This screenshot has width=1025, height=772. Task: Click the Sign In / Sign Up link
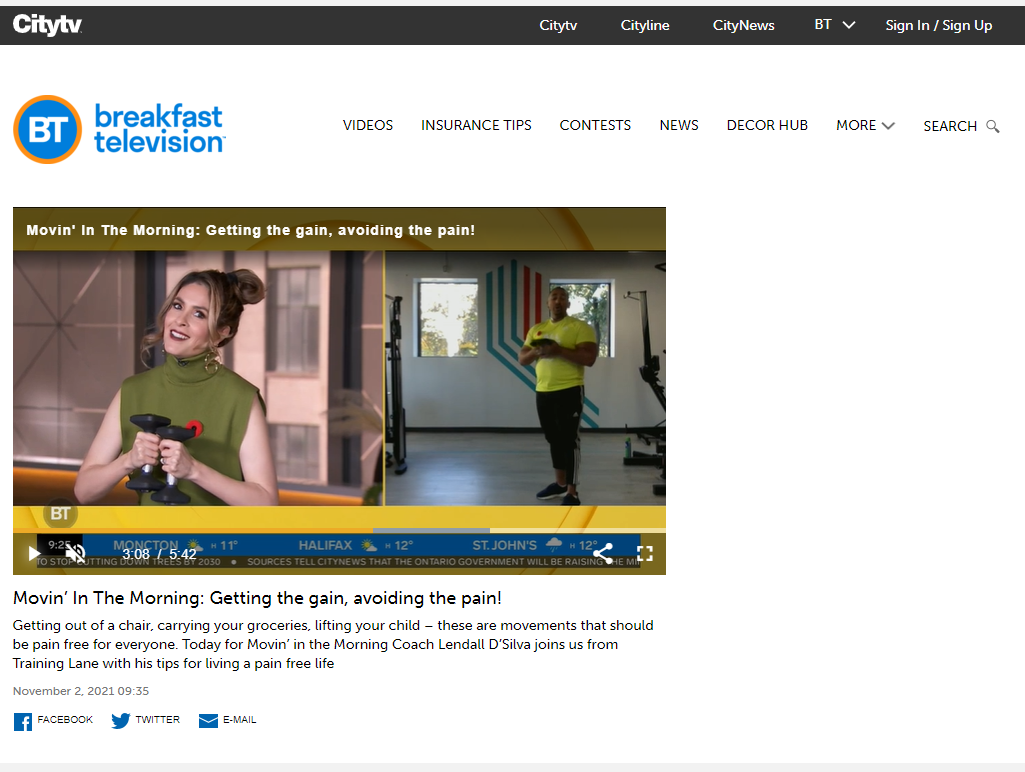pos(938,25)
